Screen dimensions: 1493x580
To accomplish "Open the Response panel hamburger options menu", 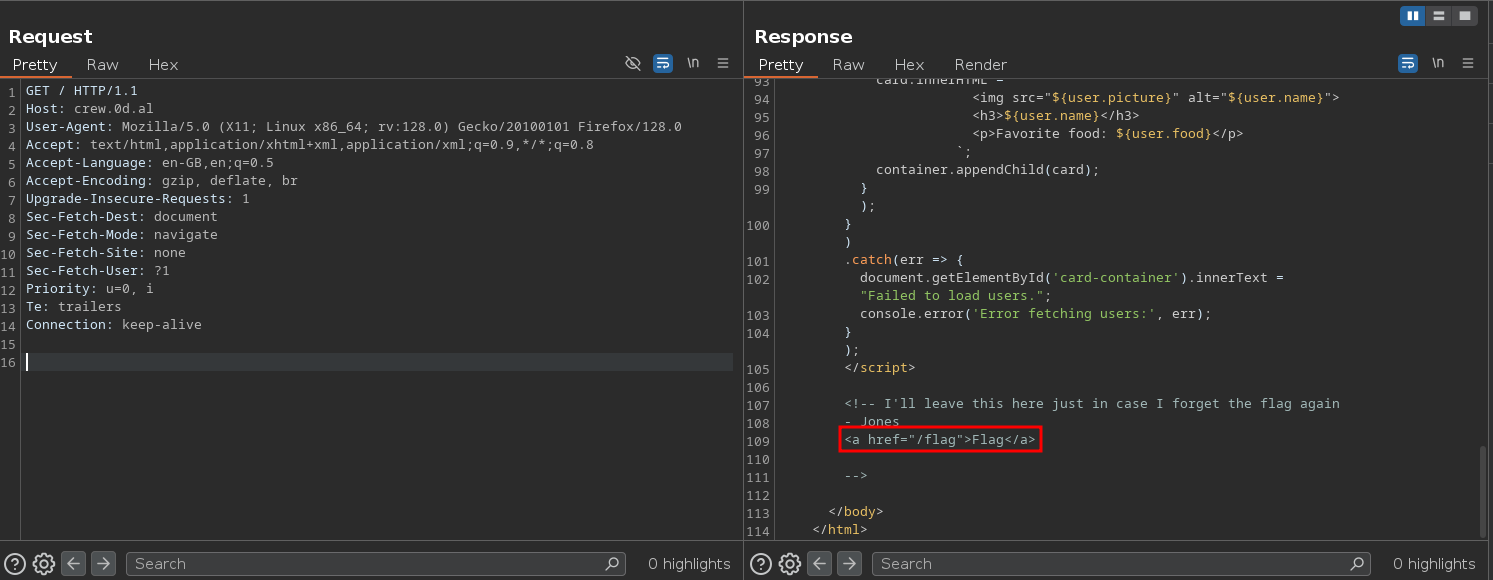I will [x=1468, y=63].
